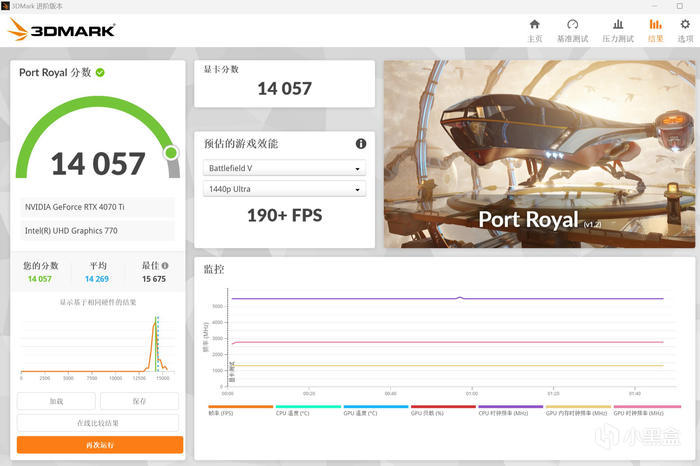This screenshot has width=700, height=466.
Task: Open the Home (主页) icon
Action: tap(534, 25)
